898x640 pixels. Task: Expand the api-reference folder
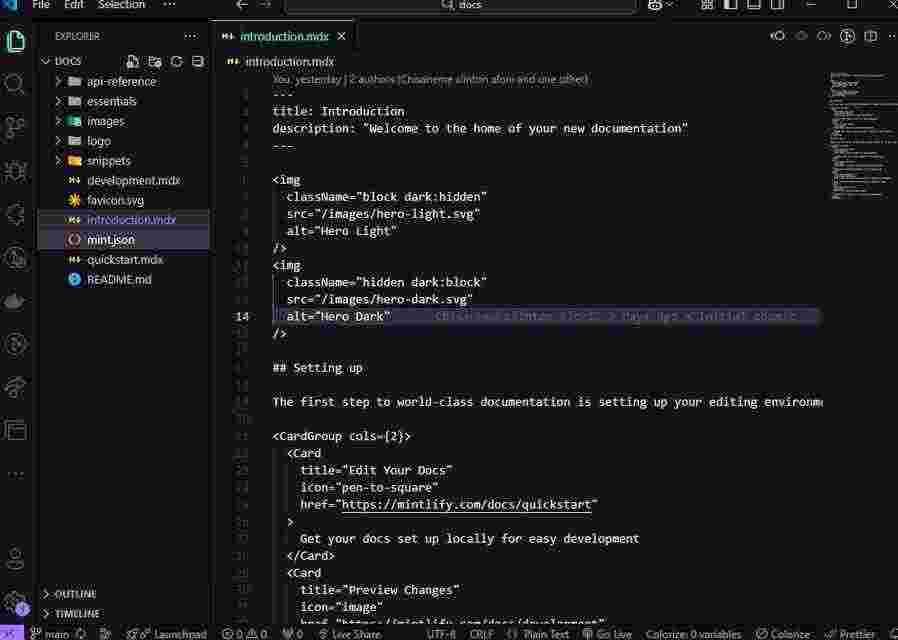pyautogui.click(x=121, y=82)
